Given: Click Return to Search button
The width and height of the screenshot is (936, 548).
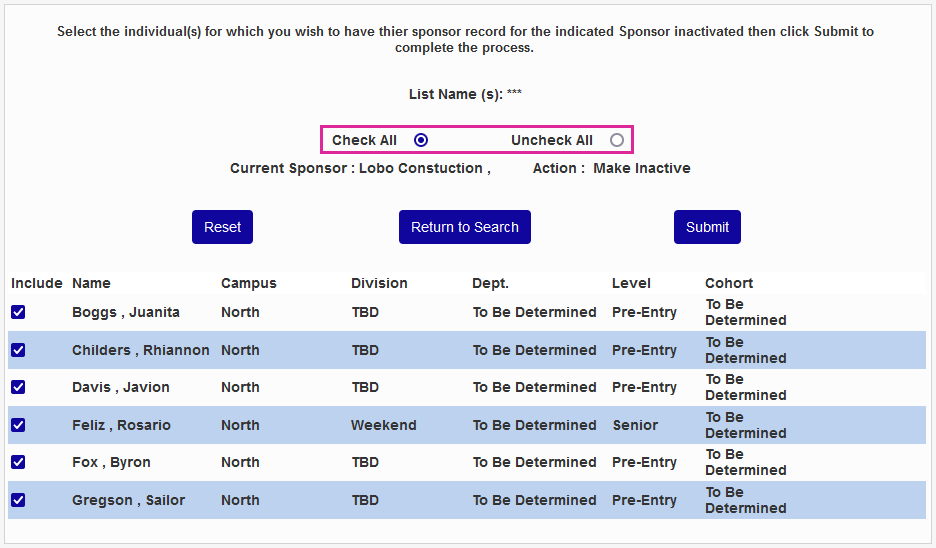Looking at the screenshot, I should 465,227.
